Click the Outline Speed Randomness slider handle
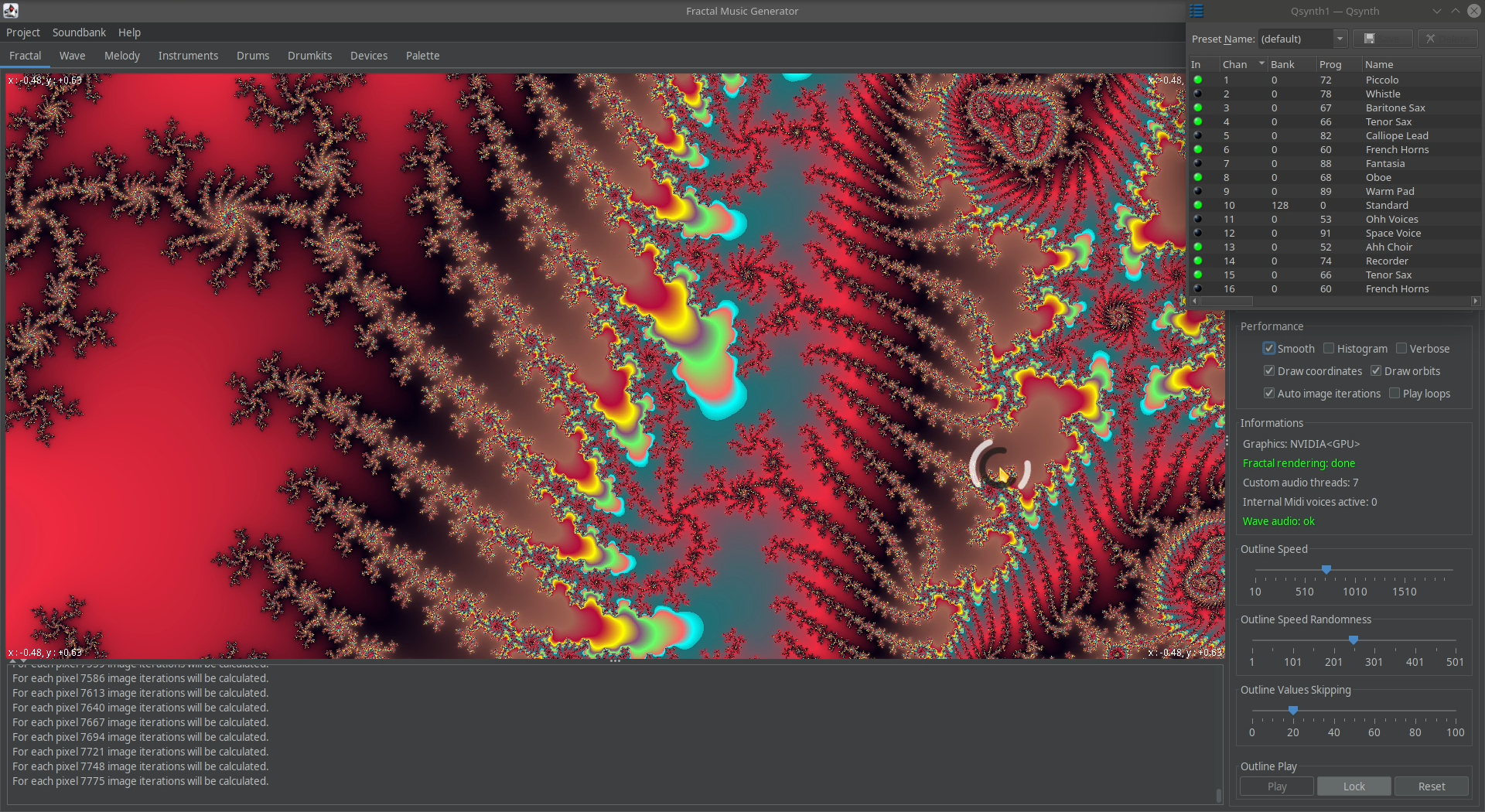Image resolution: width=1485 pixels, height=812 pixels. tap(1354, 640)
